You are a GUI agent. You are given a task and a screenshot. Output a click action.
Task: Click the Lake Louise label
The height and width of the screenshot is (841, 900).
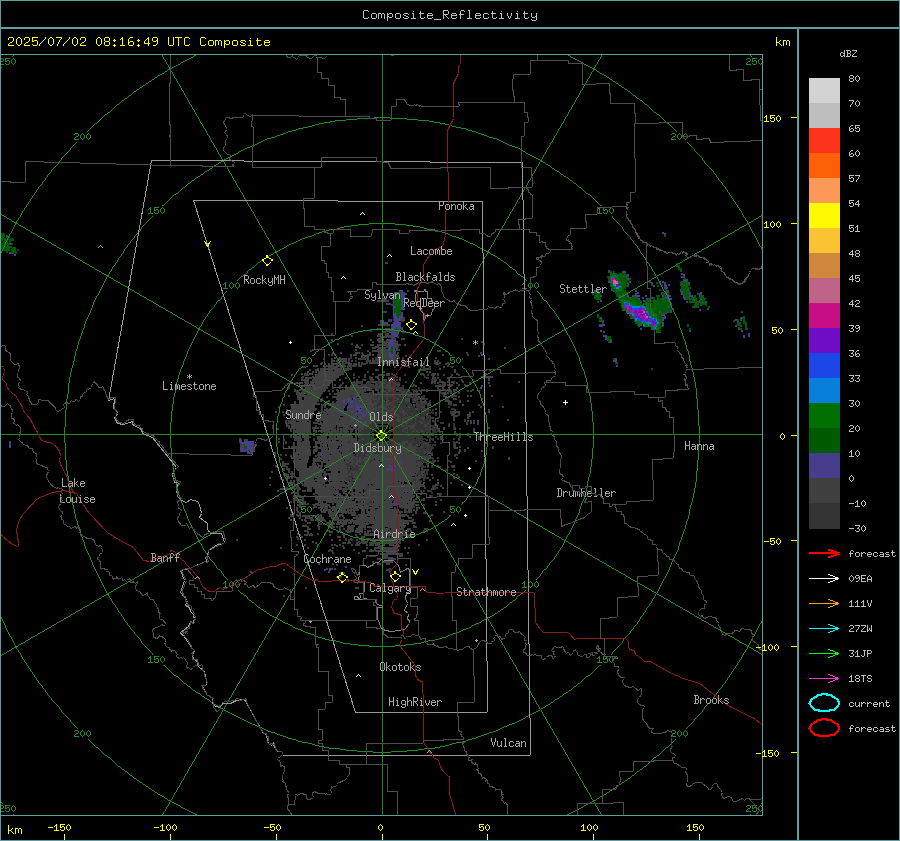(77, 491)
